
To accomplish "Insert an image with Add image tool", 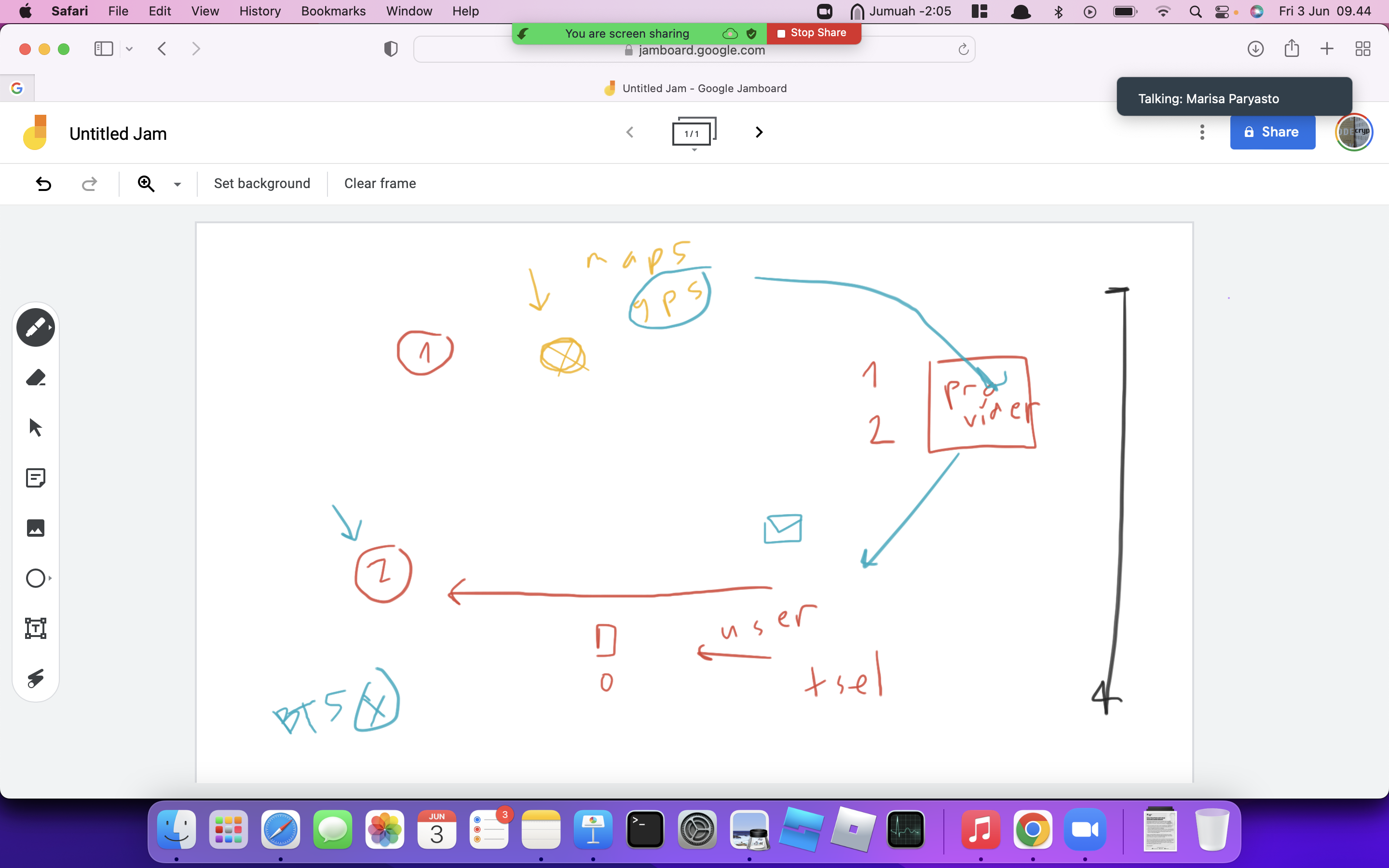I will [x=36, y=528].
